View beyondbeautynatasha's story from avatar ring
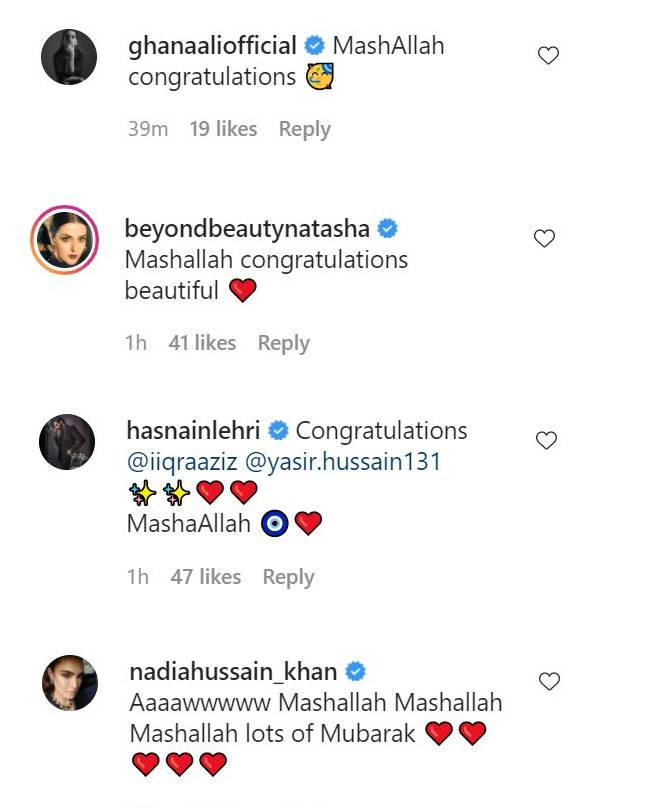This screenshot has height=808, width=651. pyautogui.click(x=64, y=240)
